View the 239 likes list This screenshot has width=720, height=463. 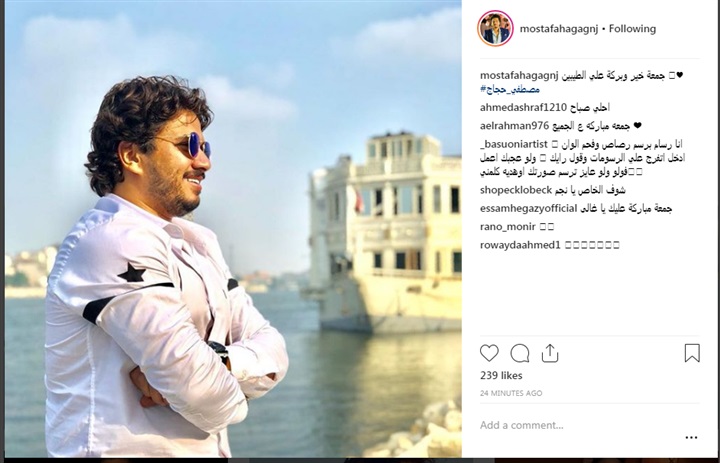point(501,375)
